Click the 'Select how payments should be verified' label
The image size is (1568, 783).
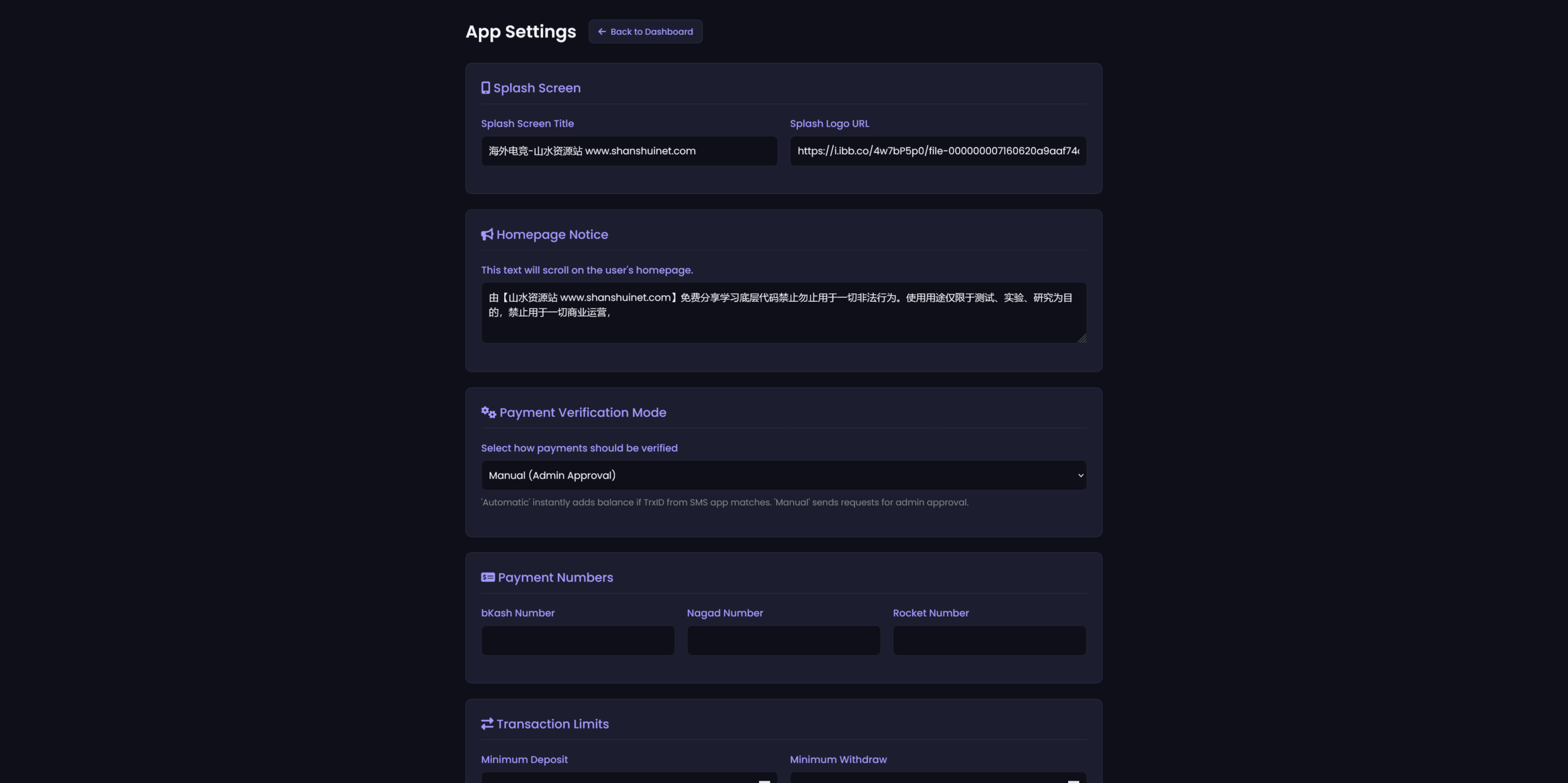coord(579,448)
